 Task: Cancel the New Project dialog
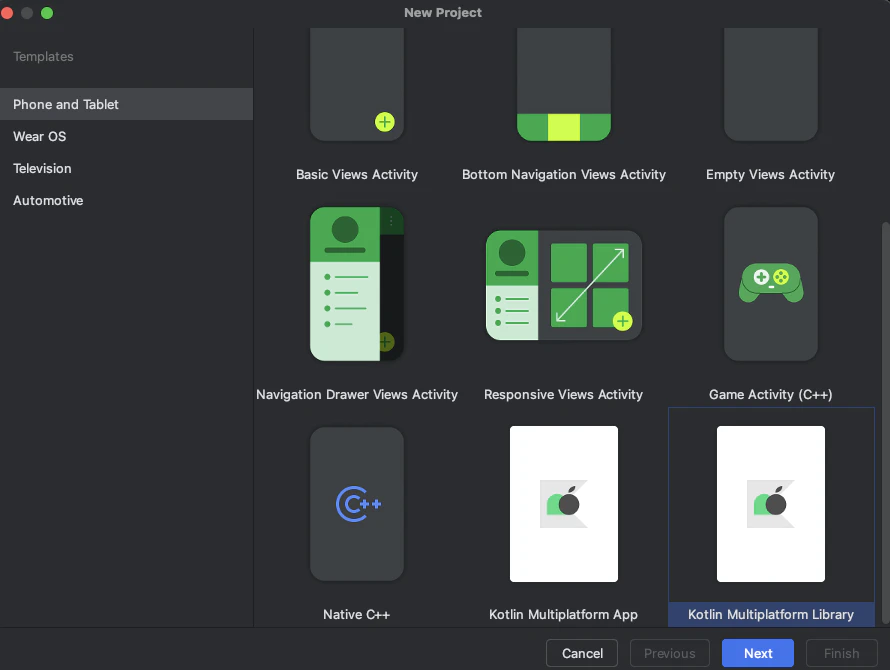[582, 653]
